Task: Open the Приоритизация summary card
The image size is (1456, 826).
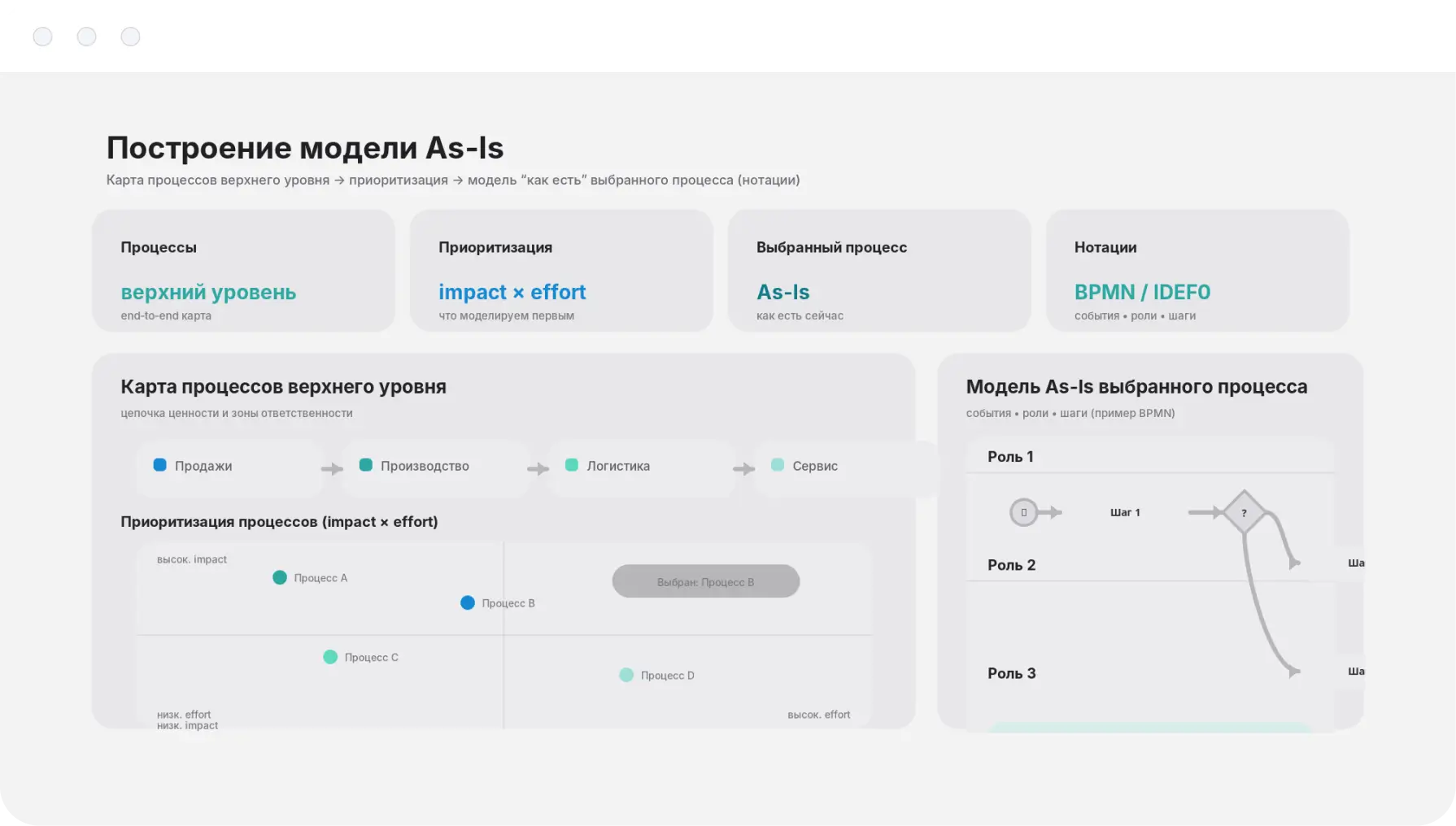Action: coord(561,271)
